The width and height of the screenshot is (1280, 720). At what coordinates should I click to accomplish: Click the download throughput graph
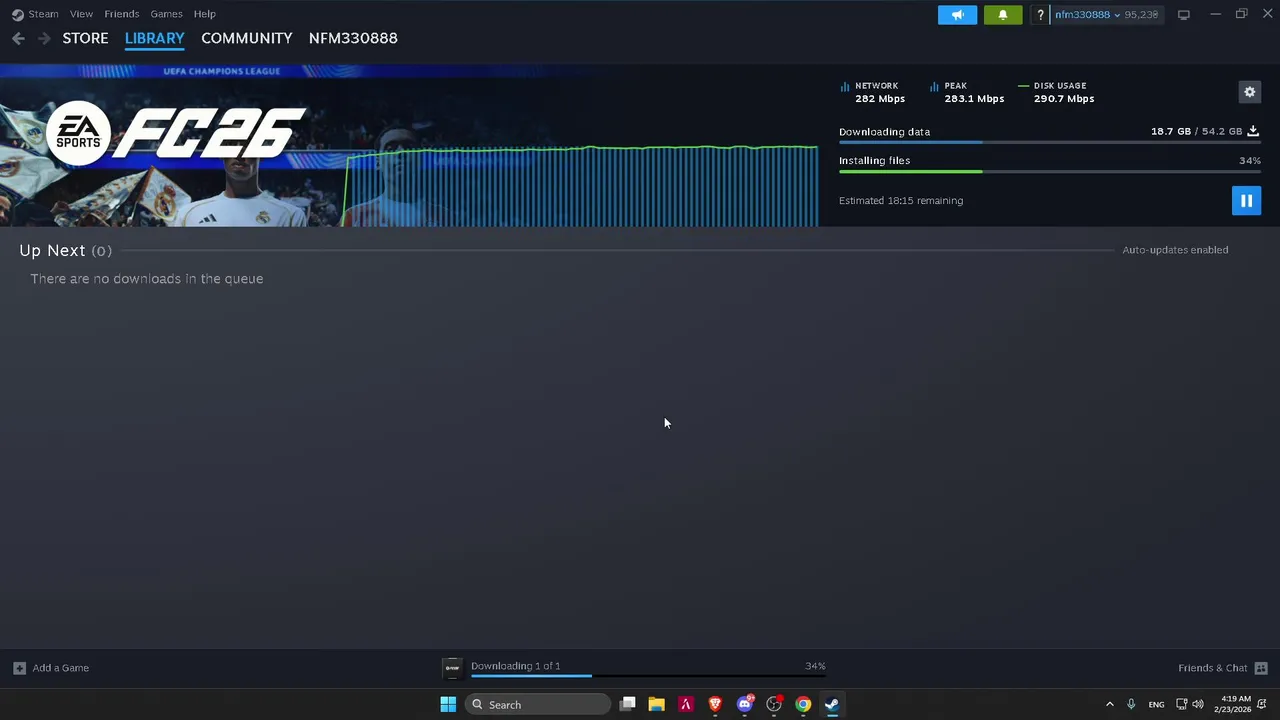[x=581, y=186]
